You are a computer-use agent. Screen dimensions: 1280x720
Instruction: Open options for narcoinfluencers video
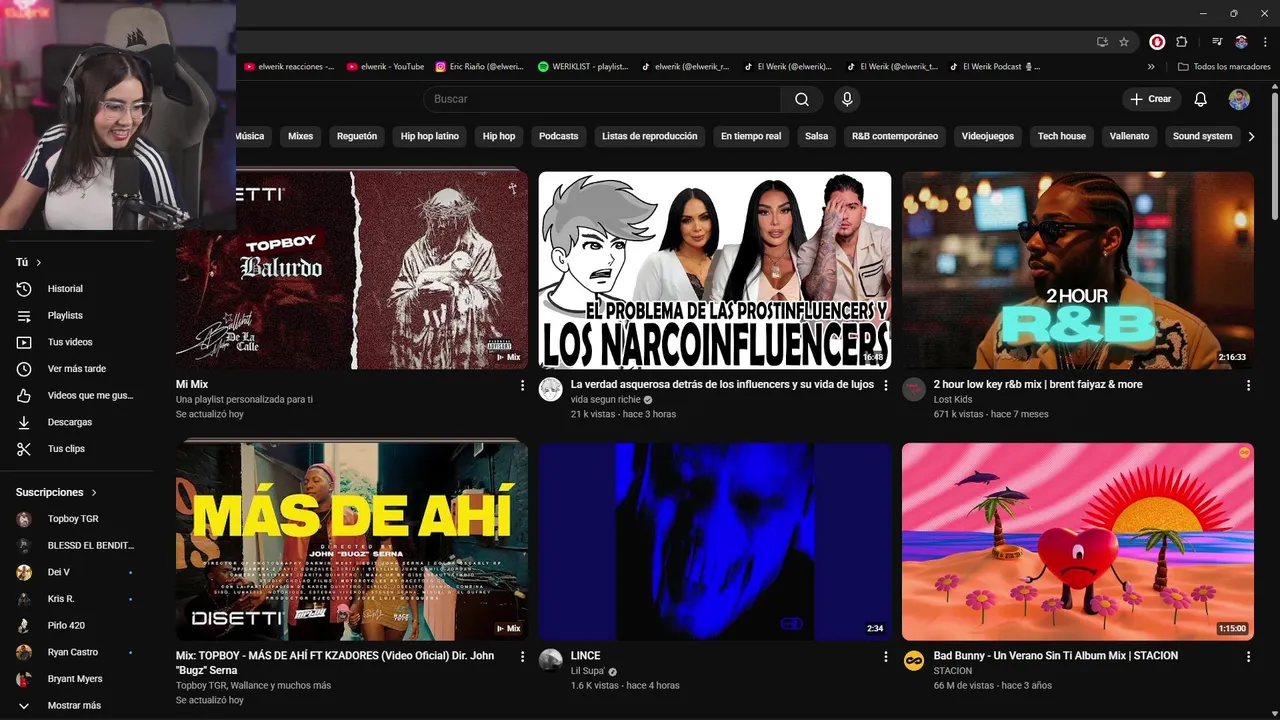[x=885, y=385]
